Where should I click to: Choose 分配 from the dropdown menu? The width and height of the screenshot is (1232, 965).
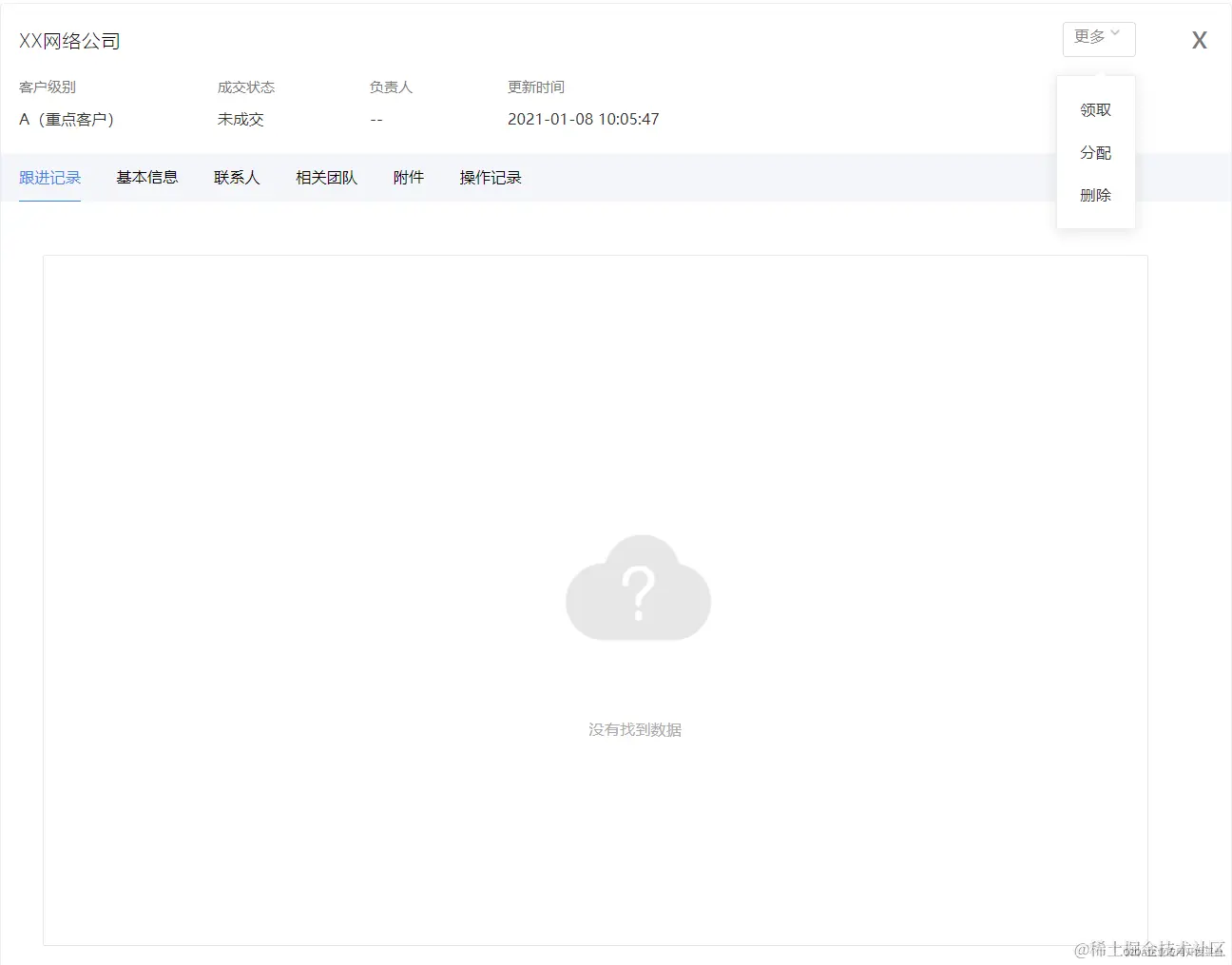click(1095, 153)
